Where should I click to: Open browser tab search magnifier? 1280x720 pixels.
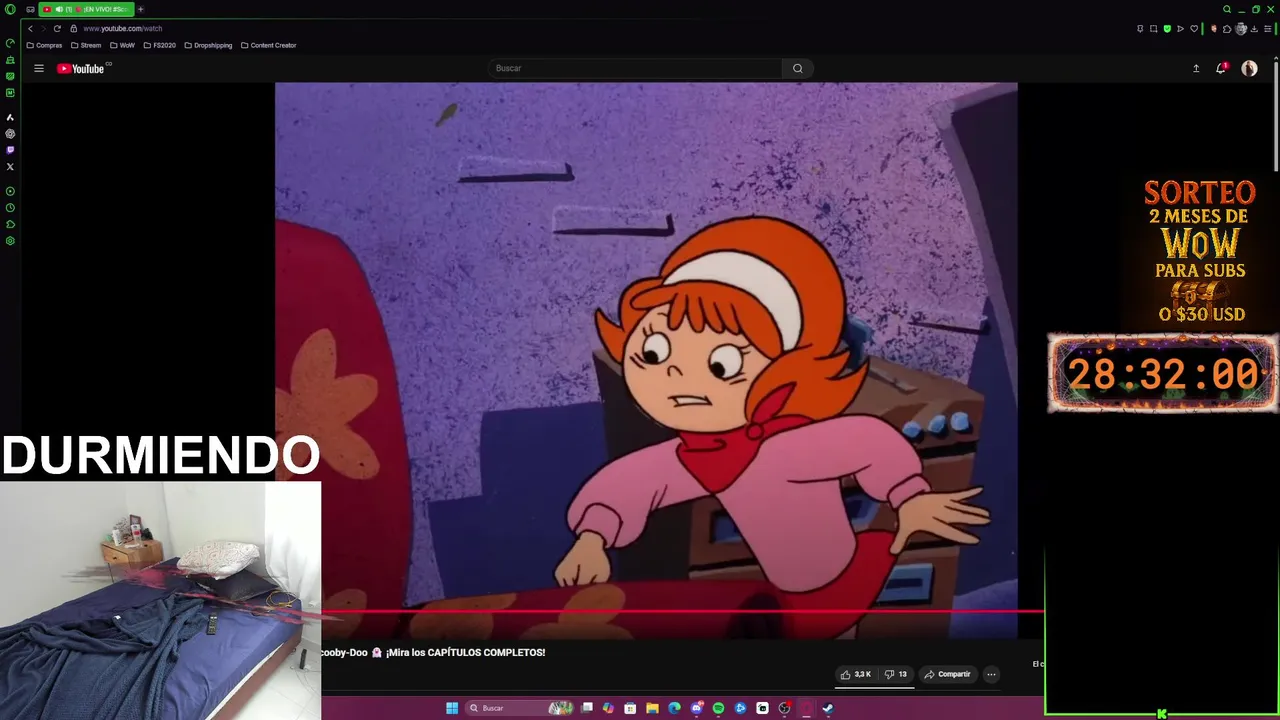(1227, 9)
